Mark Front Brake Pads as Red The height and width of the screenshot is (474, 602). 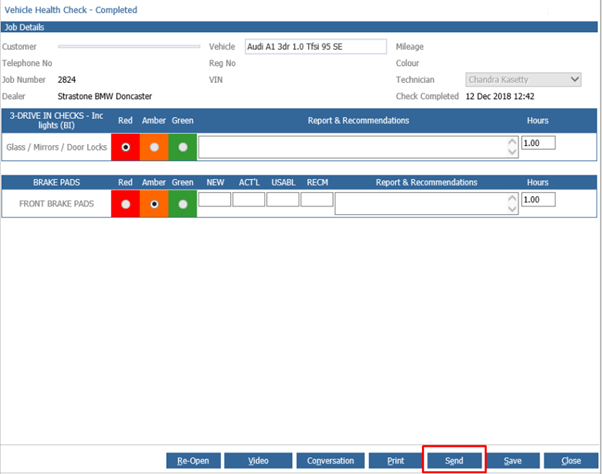pyautogui.click(x=125, y=203)
